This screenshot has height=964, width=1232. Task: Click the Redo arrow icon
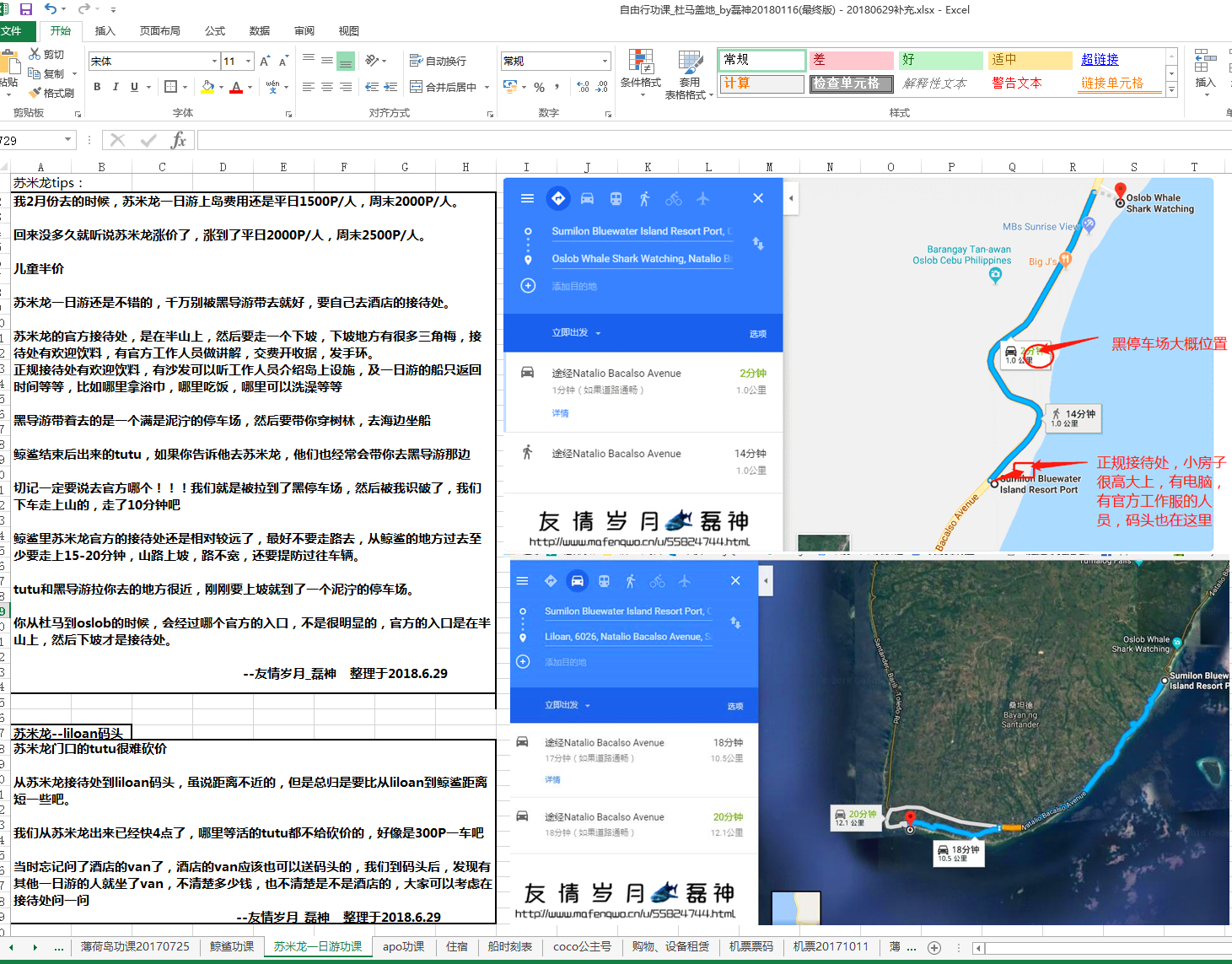(x=83, y=9)
